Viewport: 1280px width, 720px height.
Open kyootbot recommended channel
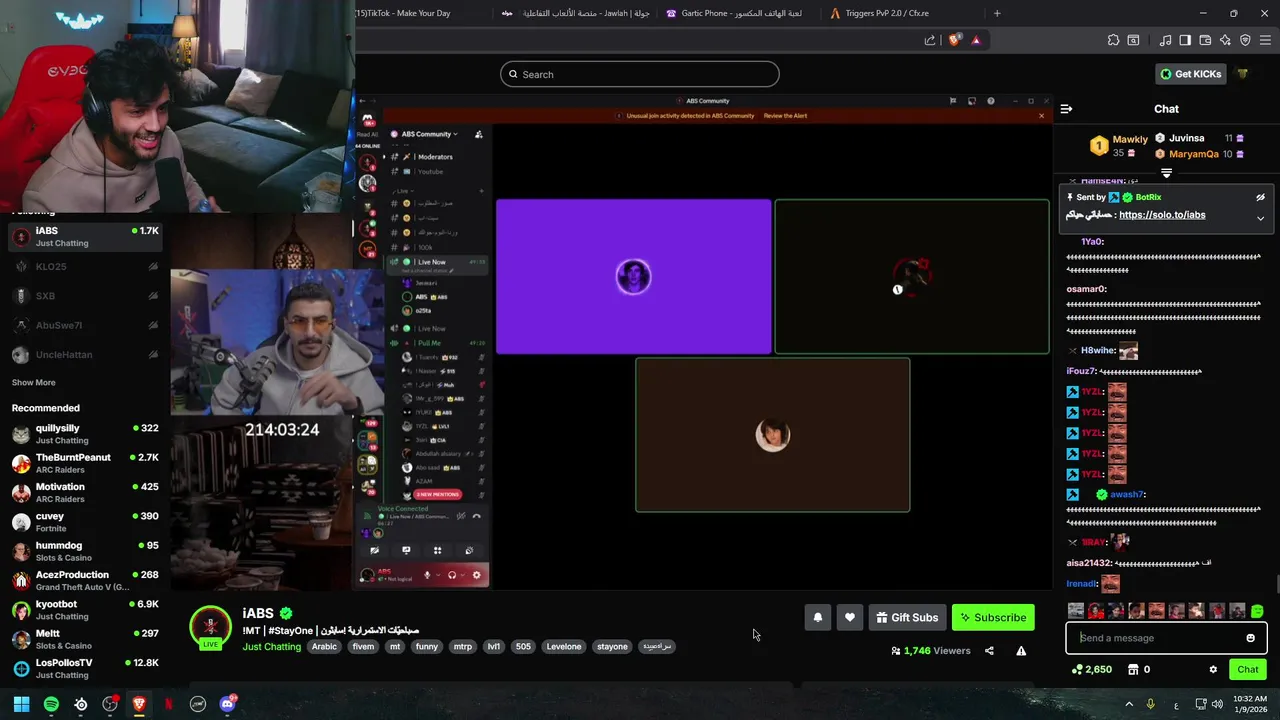tap(85, 610)
